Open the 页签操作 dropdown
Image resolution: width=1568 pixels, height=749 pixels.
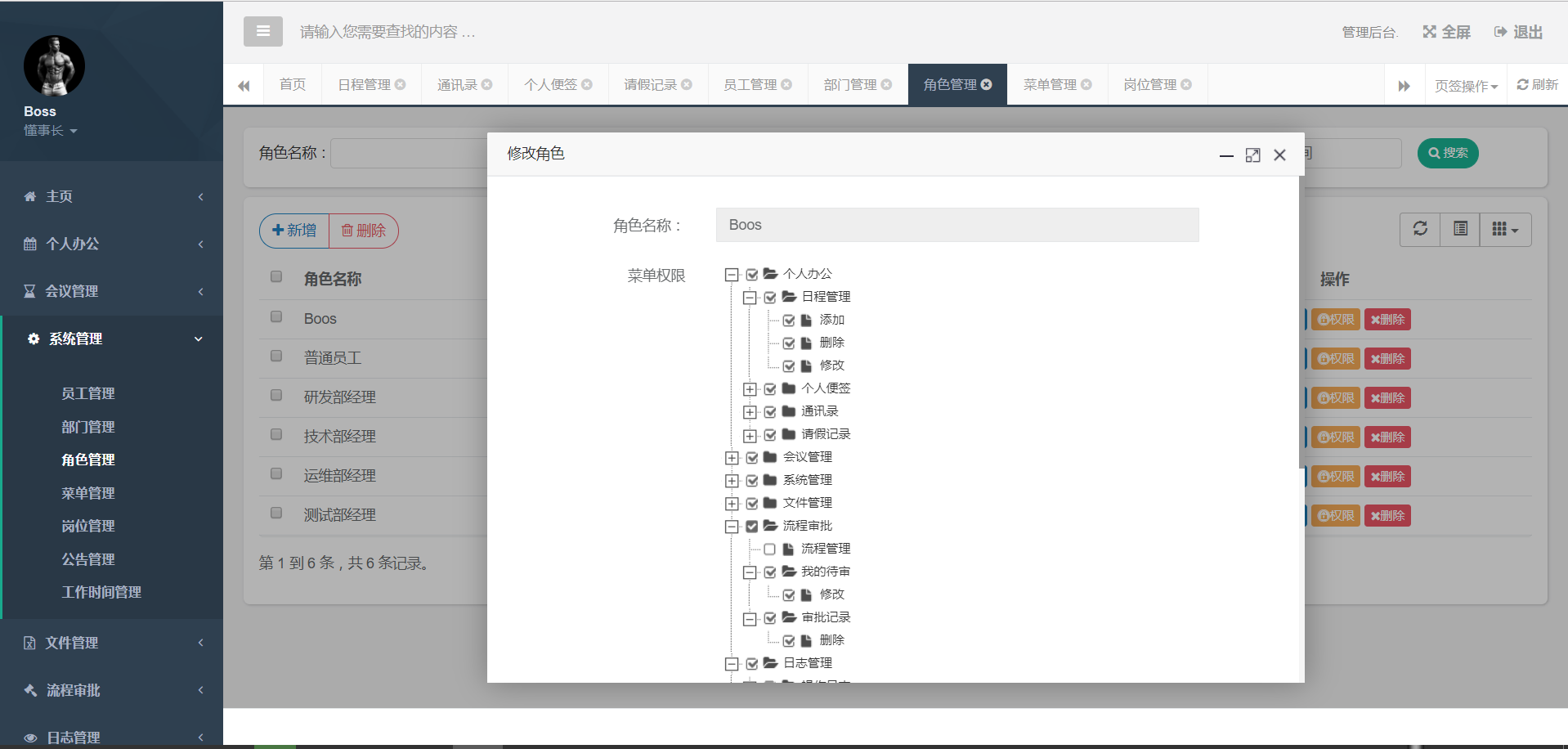click(x=1466, y=86)
